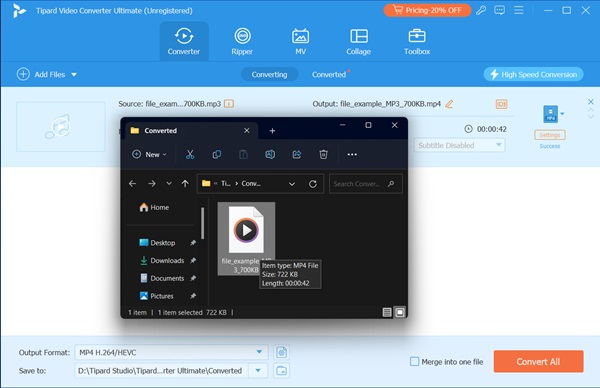600x388 pixels.
Task: Click the navigation pane scrollbar
Action: (202, 223)
